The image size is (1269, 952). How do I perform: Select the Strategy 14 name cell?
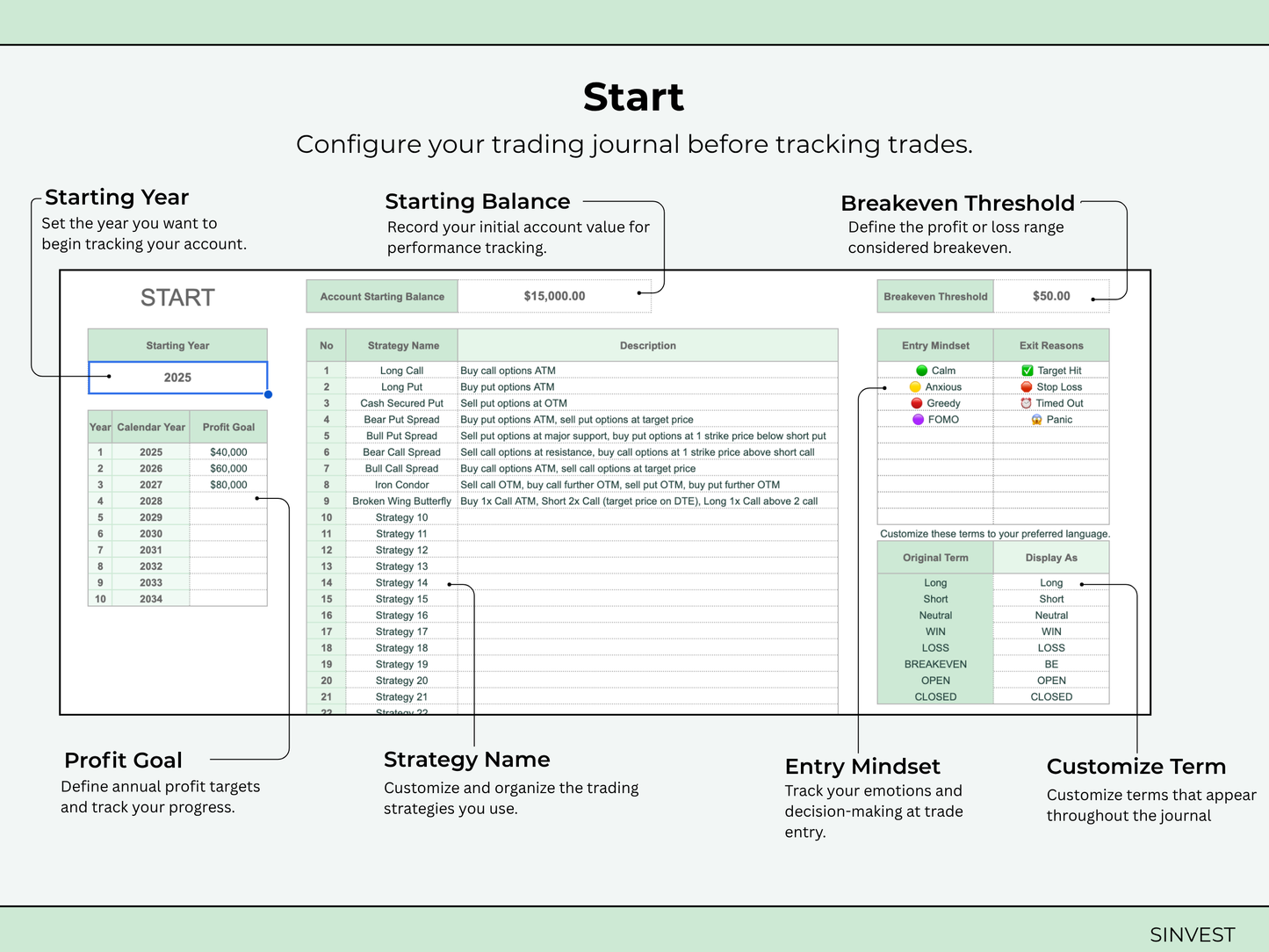coord(401,583)
